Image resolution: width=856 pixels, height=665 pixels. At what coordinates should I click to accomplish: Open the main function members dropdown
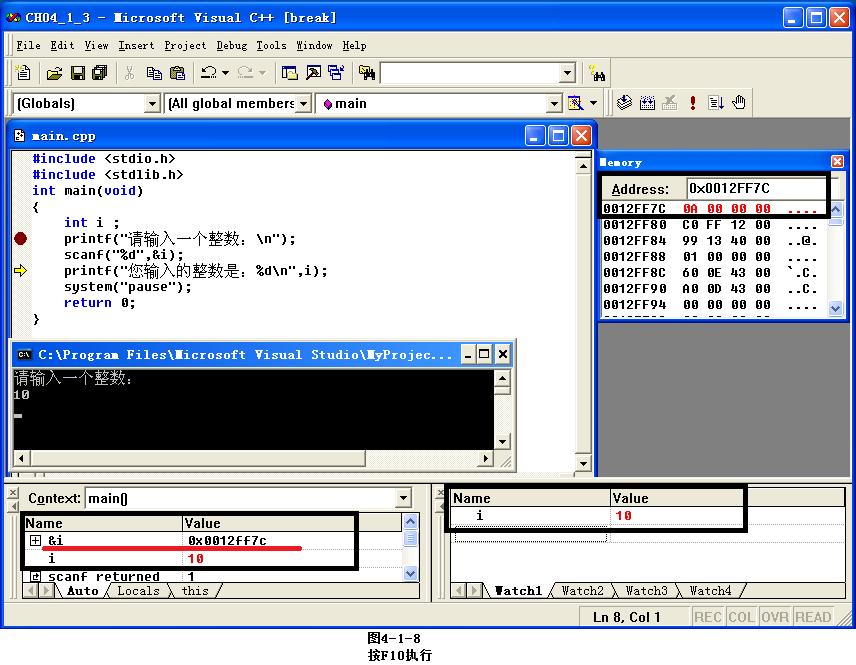(x=554, y=103)
